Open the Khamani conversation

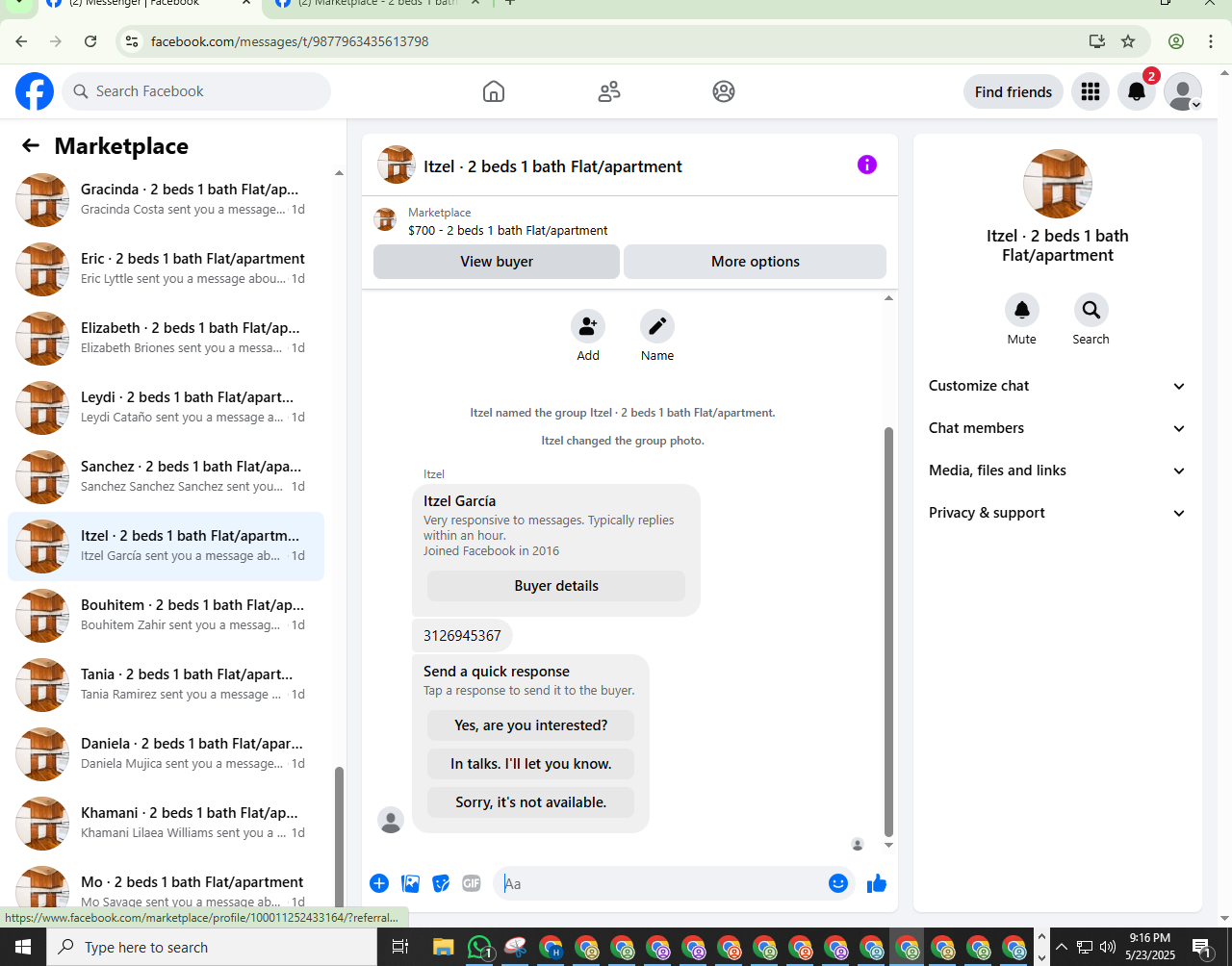(x=166, y=824)
